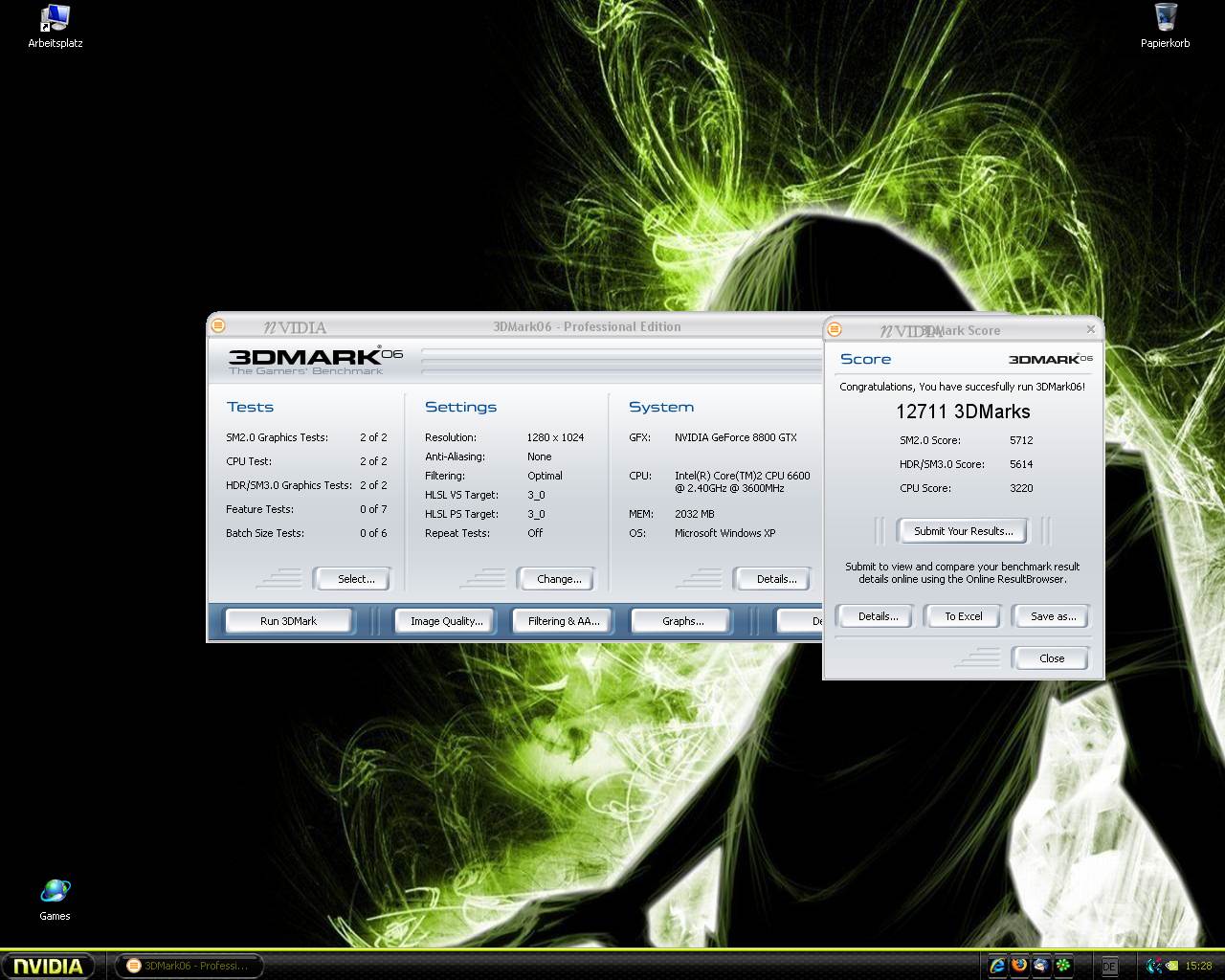
Task: Click the Microsoft Windows XP OS text
Action: (x=724, y=533)
